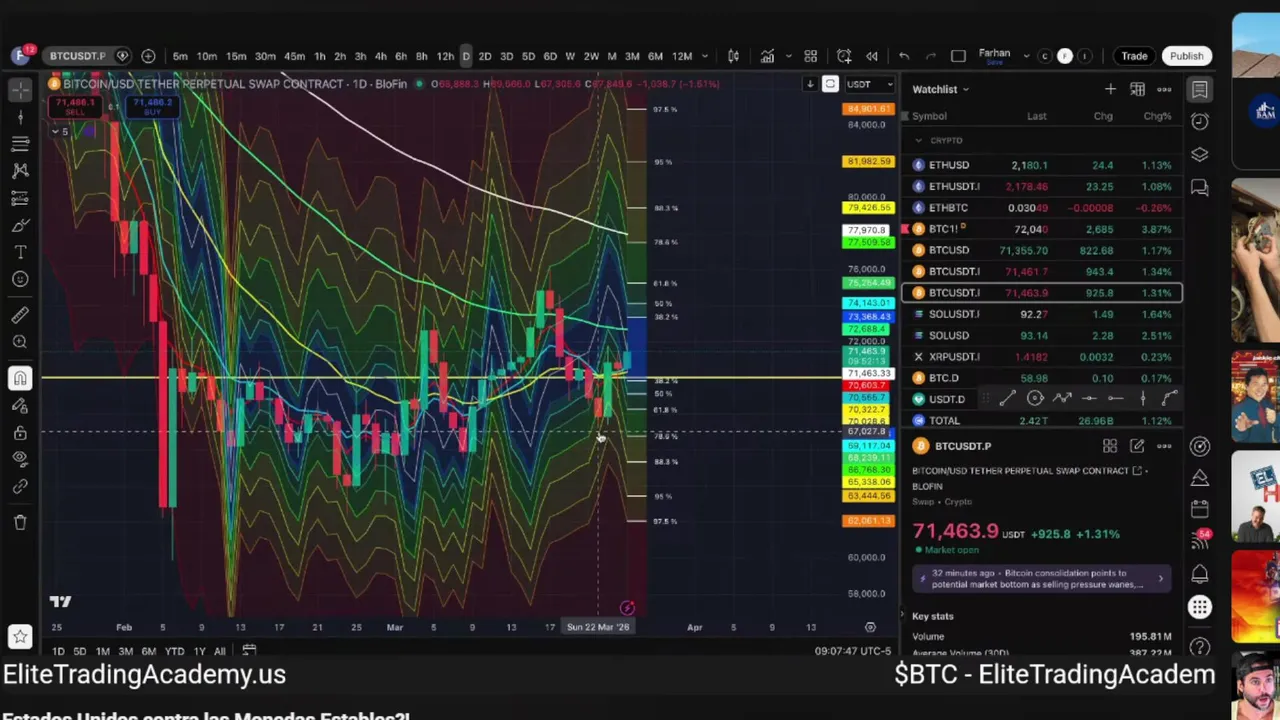Select BTCUSD in the watchlist
This screenshot has width=1280, height=720.
(x=1042, y=250)
